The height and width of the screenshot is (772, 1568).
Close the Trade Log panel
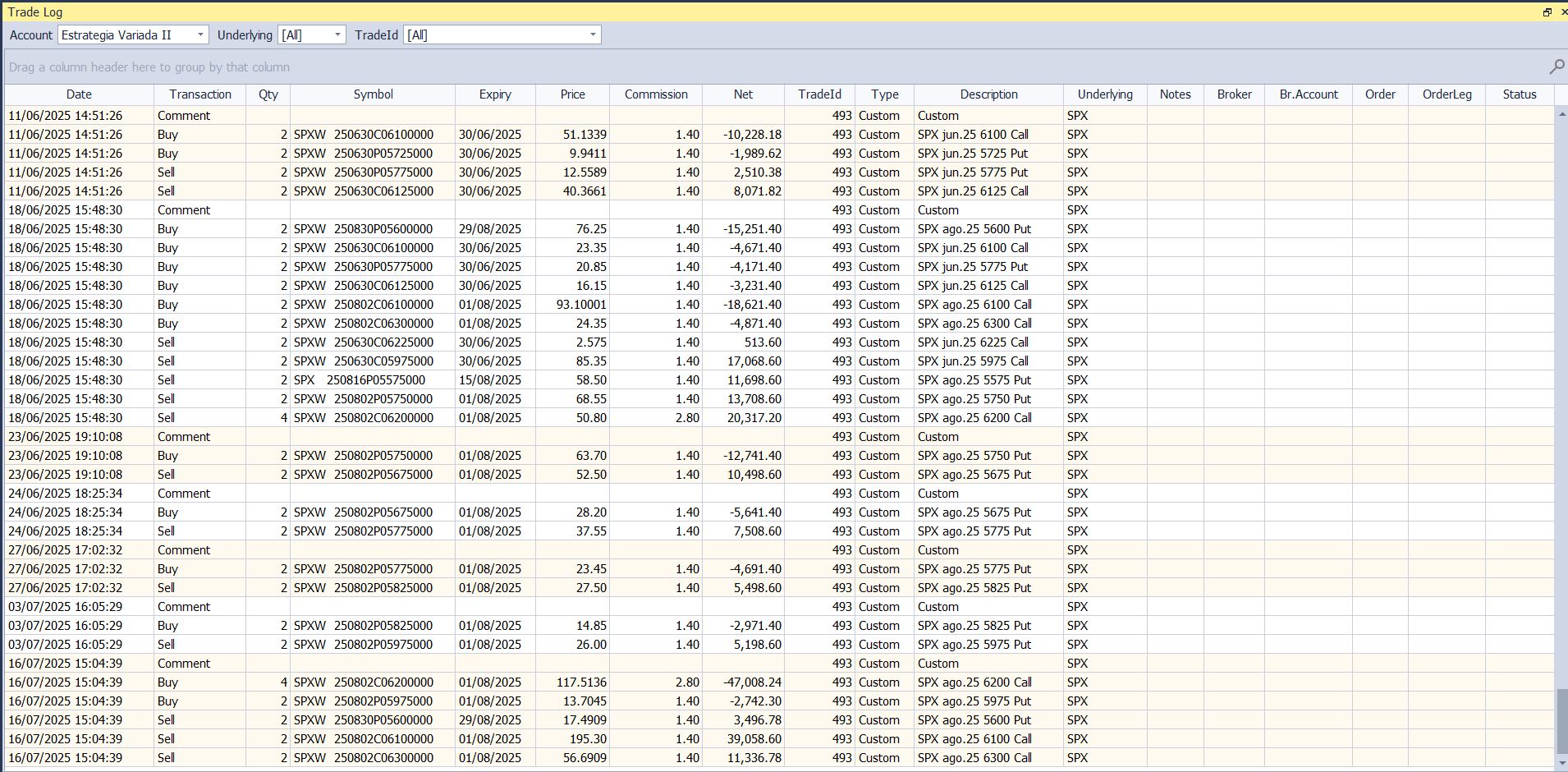1563,11
